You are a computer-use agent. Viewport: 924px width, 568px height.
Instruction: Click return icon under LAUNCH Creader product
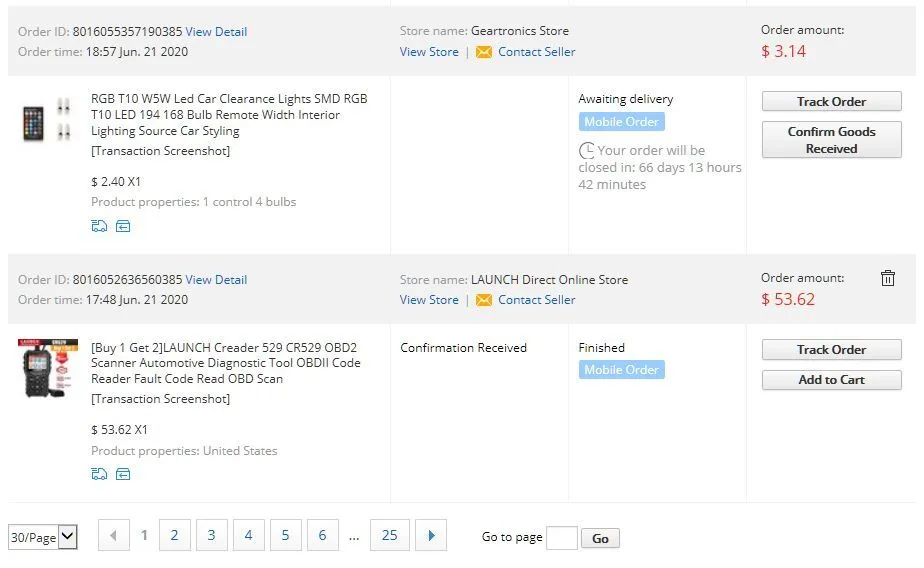123,474
